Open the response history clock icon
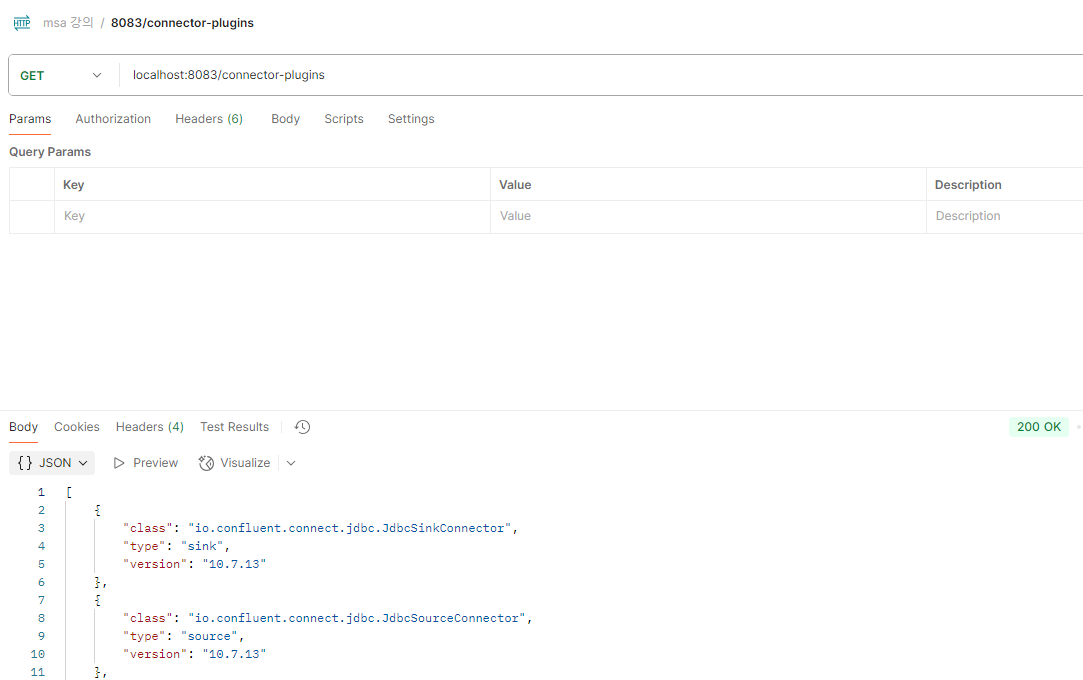This screenshot has width=1083, height=680. coord(303,427)
